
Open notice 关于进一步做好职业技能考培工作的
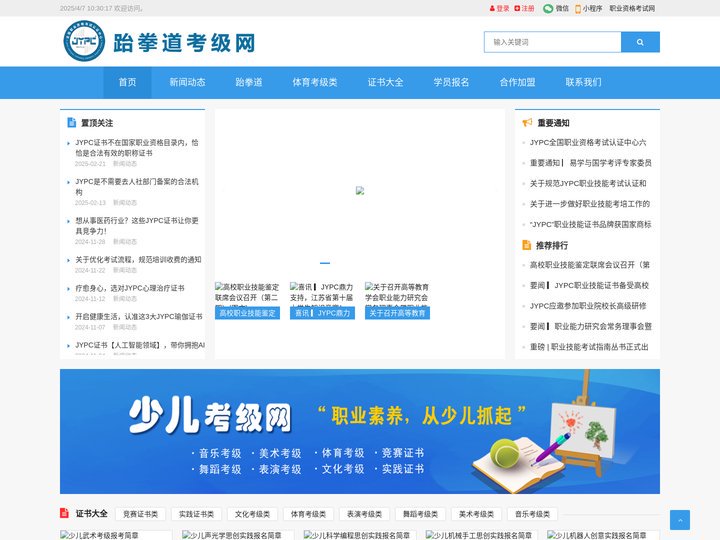coord(590,204)
